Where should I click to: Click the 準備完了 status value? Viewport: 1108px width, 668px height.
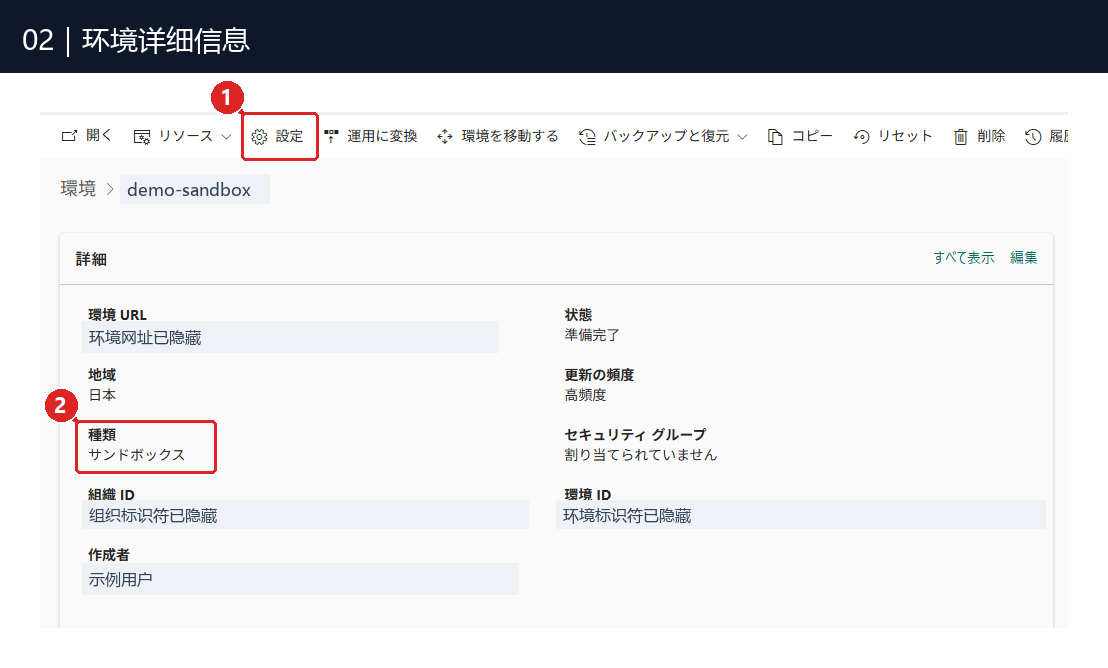tap(592, 335)
